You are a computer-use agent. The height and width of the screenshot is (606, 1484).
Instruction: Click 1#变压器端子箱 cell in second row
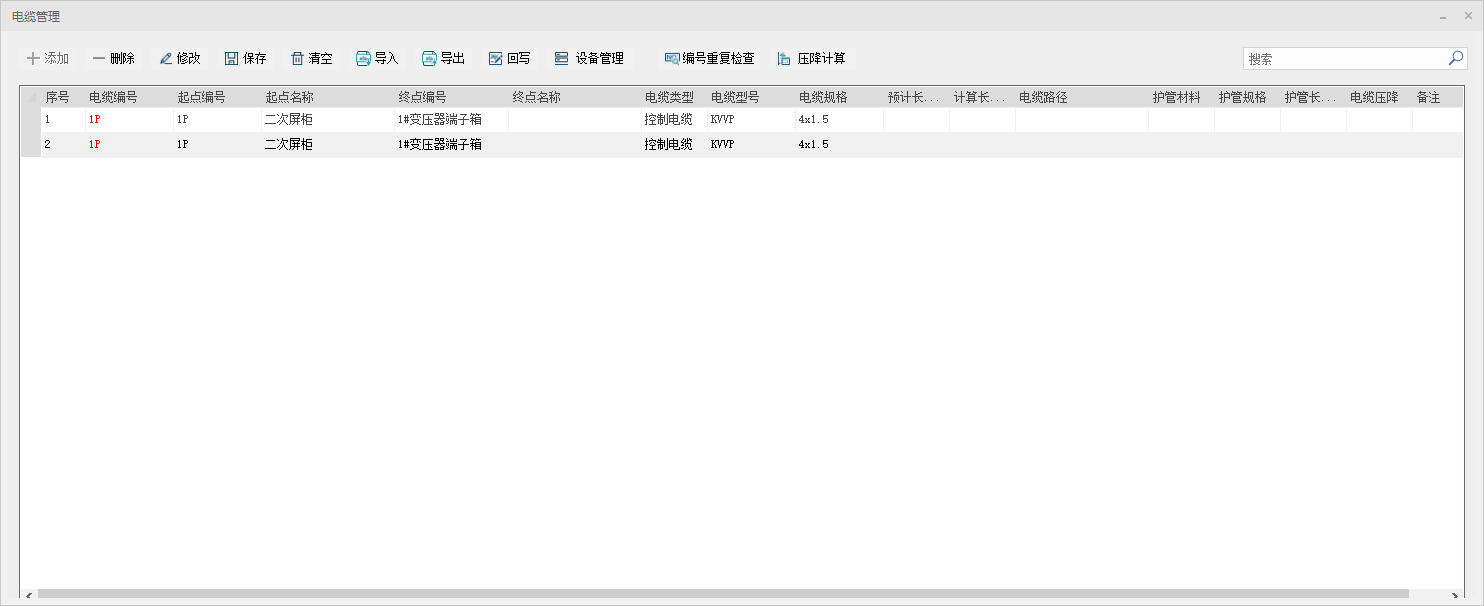pyautogui.click(x=440, y=145)
